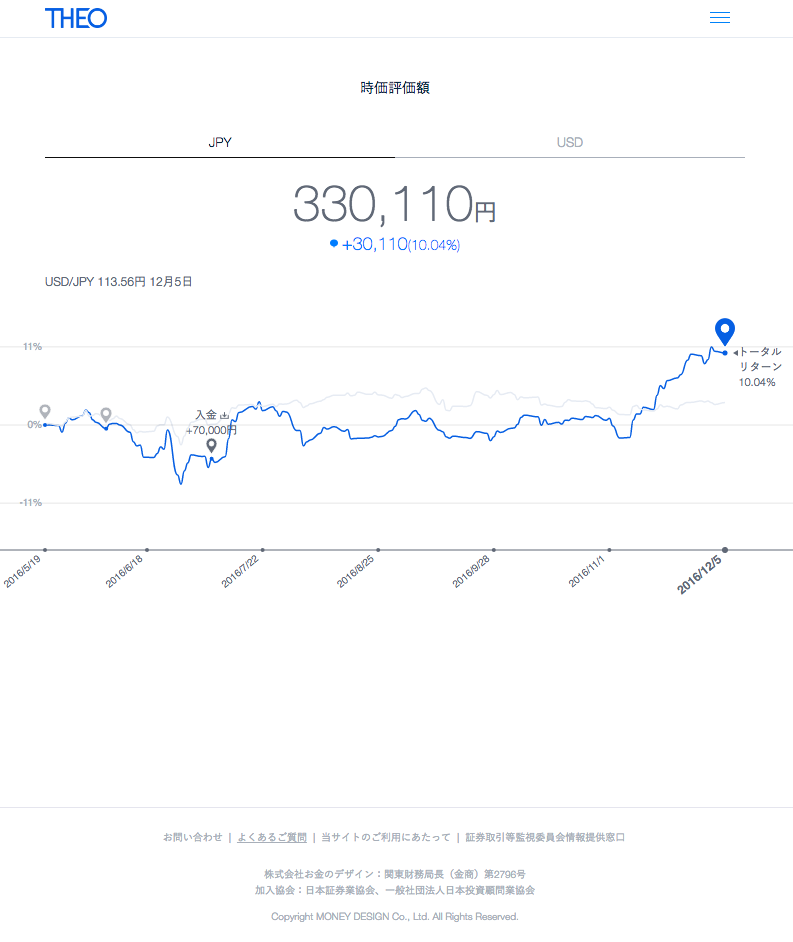
Task: Select the 2016/5/19 timeline point
Action: coord(45,549)
